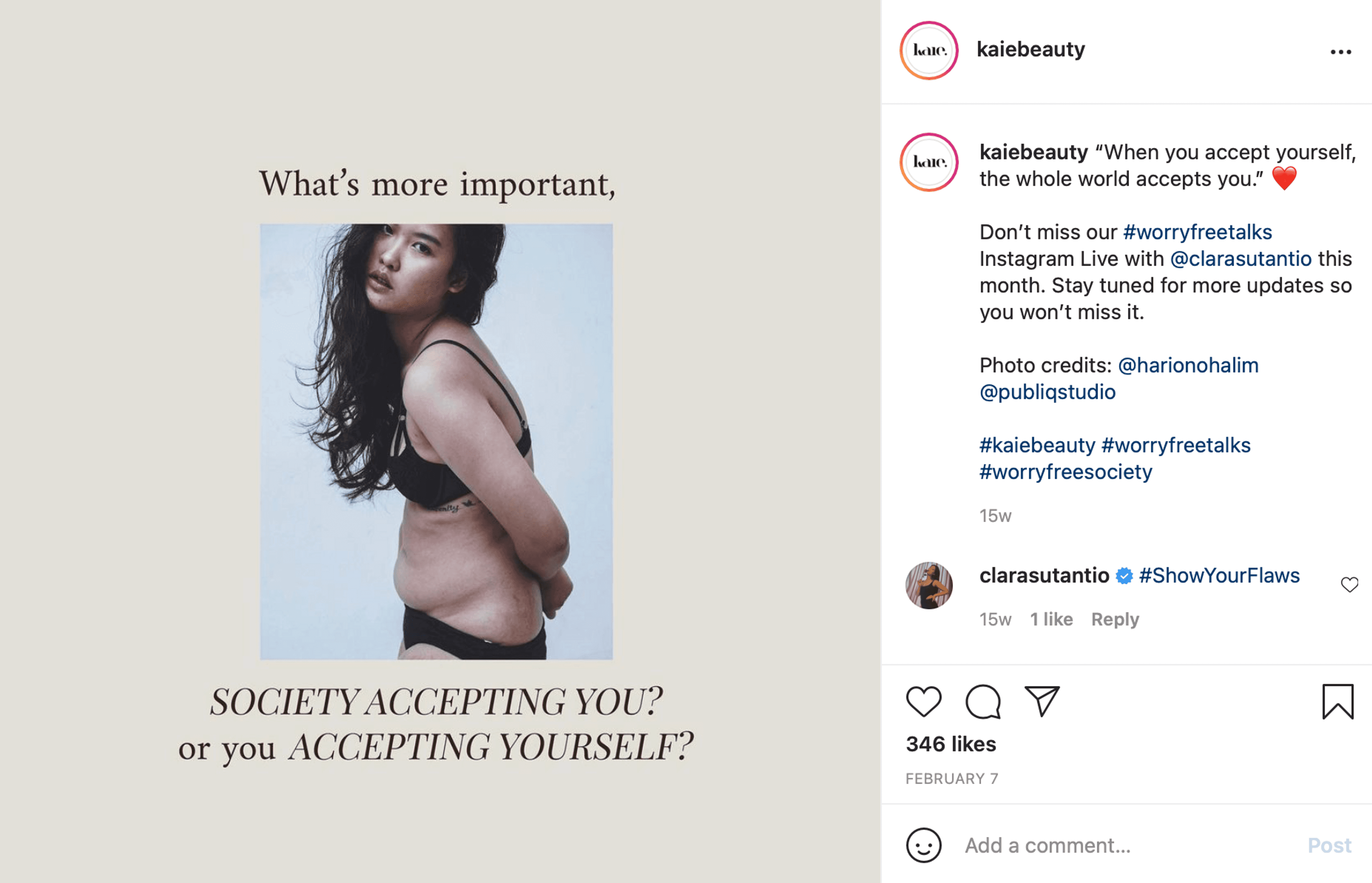The width and height of the screenshot is (1372, 883).
Task: Open the comment bubble icon
Action: point(983,701)
